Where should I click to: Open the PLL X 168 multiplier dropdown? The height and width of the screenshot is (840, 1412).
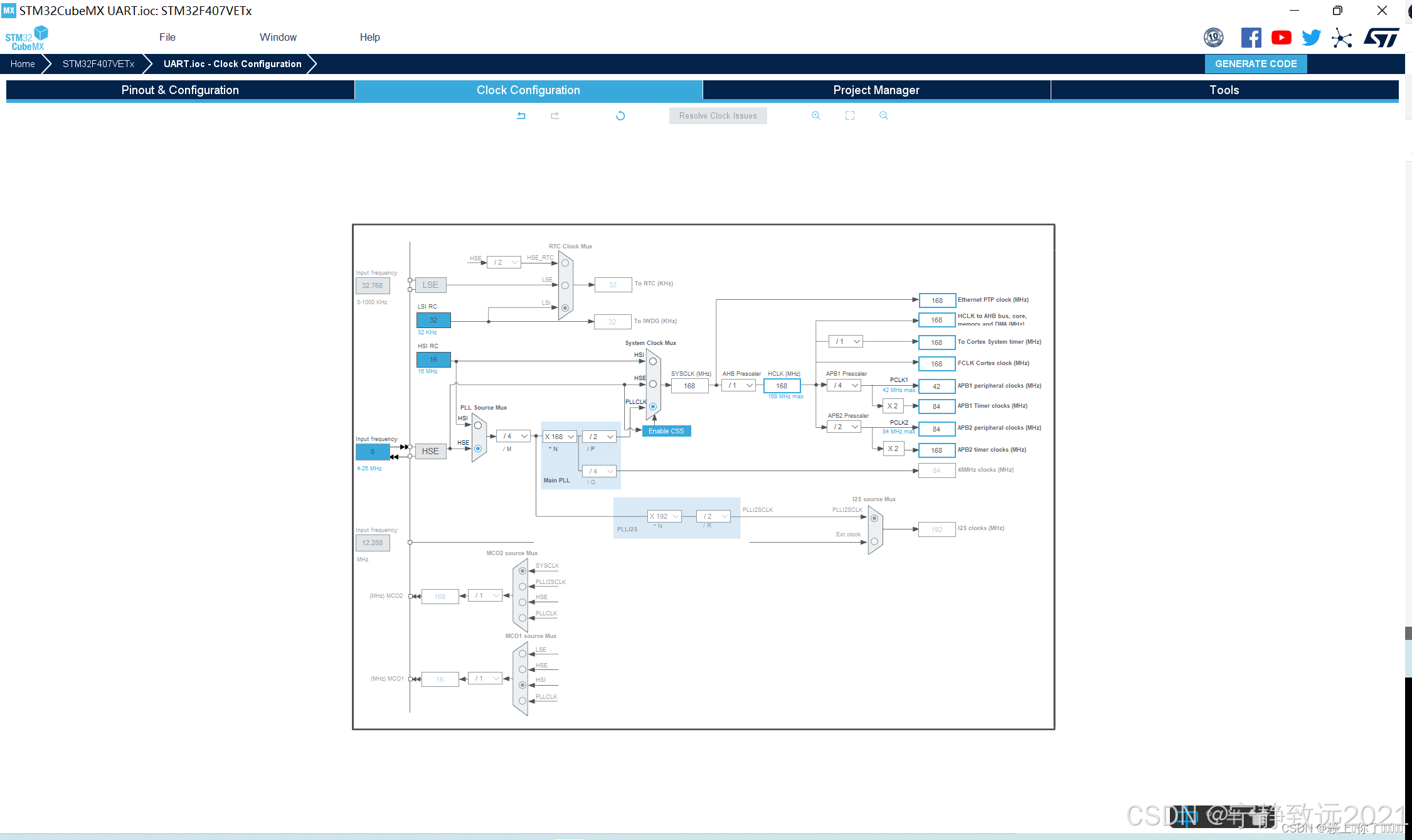(x=560, y=437)
